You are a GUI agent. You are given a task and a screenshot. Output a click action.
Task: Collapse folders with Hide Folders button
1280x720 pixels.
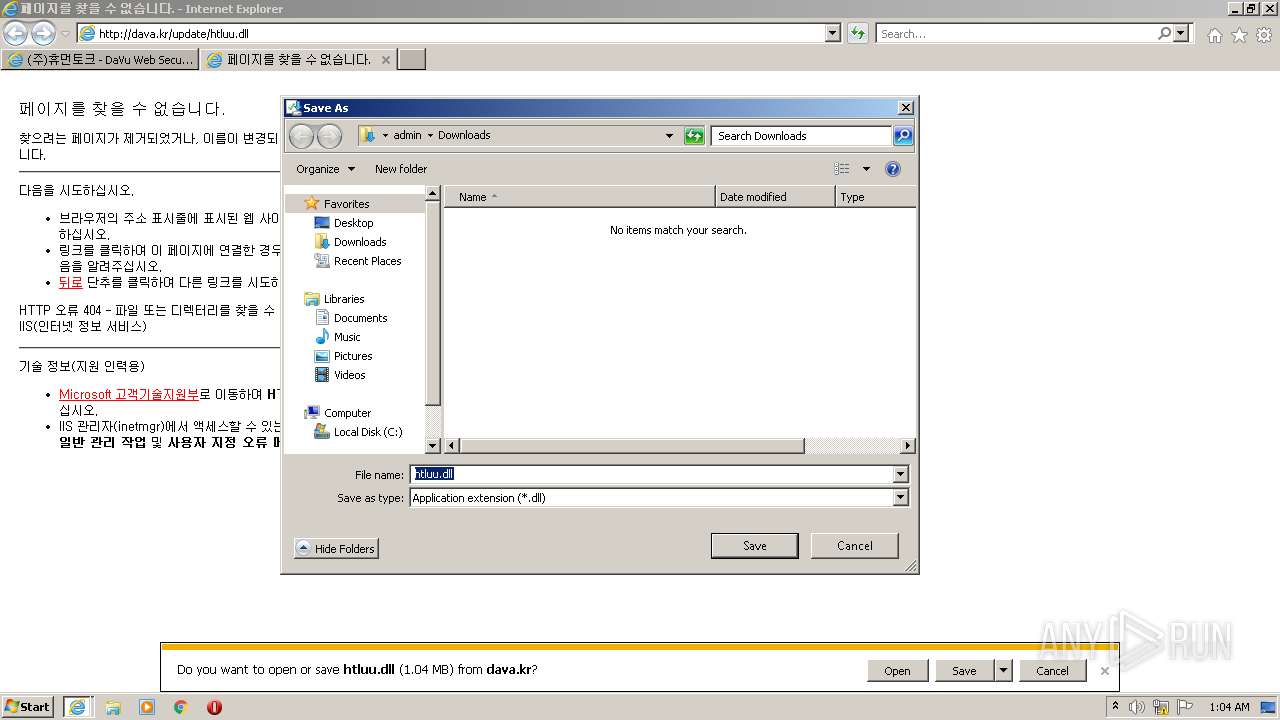point(336,549)
